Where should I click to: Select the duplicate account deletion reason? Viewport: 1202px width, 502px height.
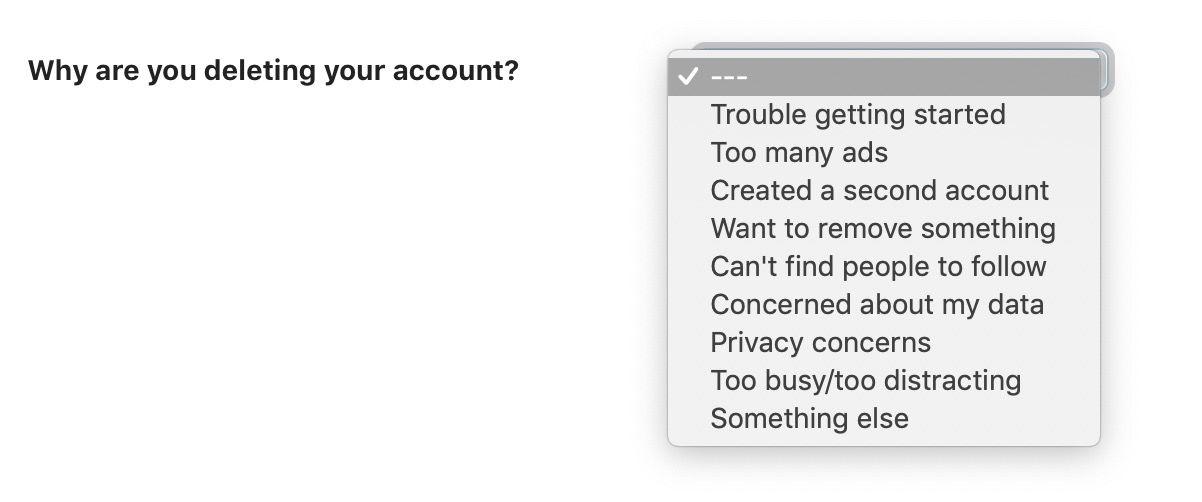[879, 191]
